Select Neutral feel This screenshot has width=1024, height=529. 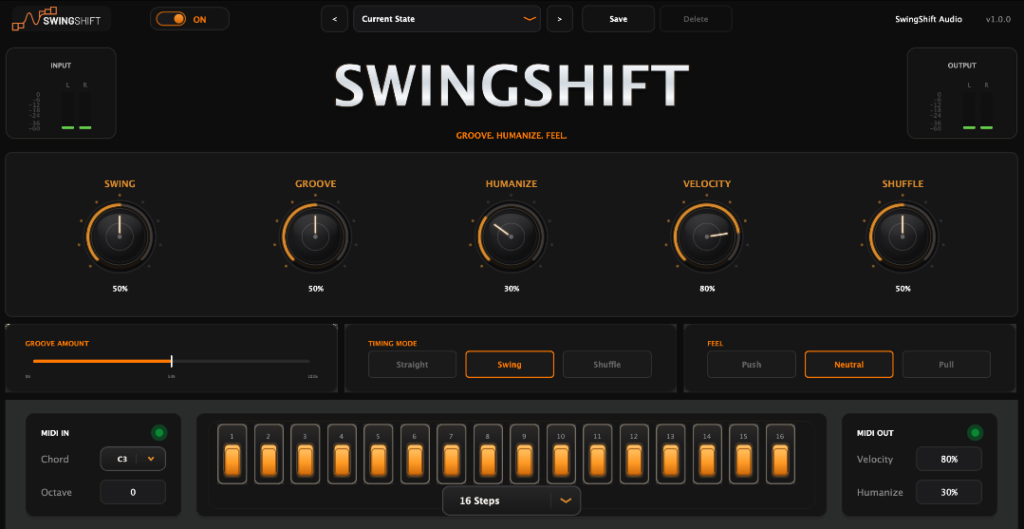tap(849, 364)
